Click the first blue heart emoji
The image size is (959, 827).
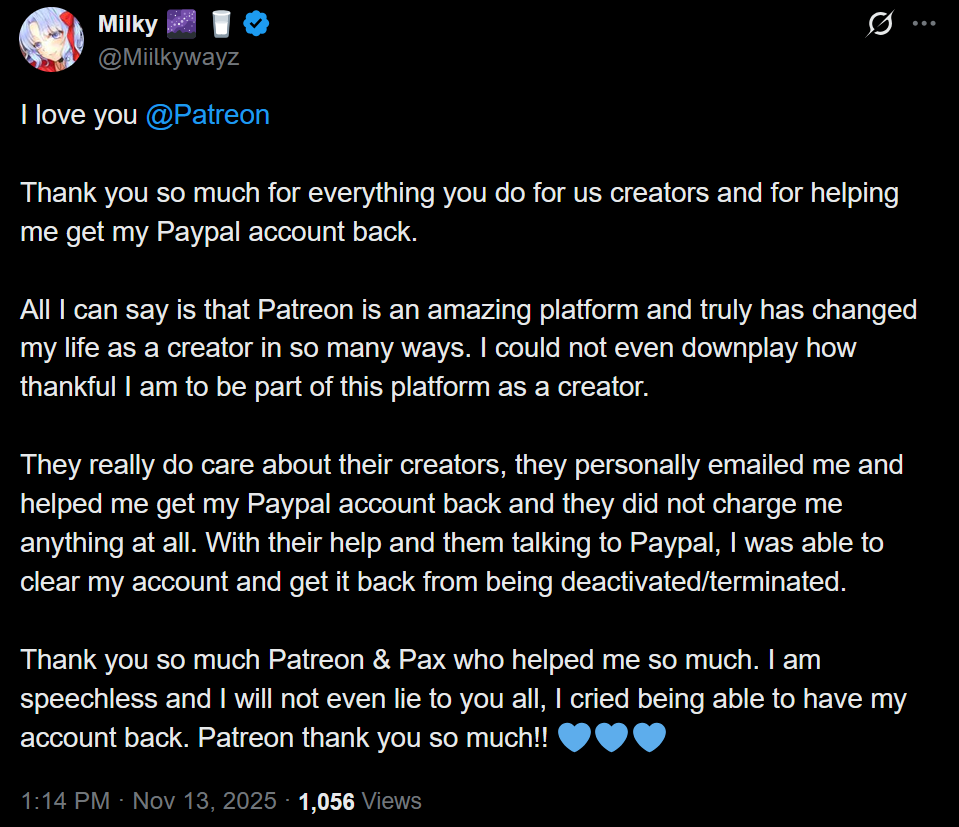pyautogui.click(x=574, y=737)
